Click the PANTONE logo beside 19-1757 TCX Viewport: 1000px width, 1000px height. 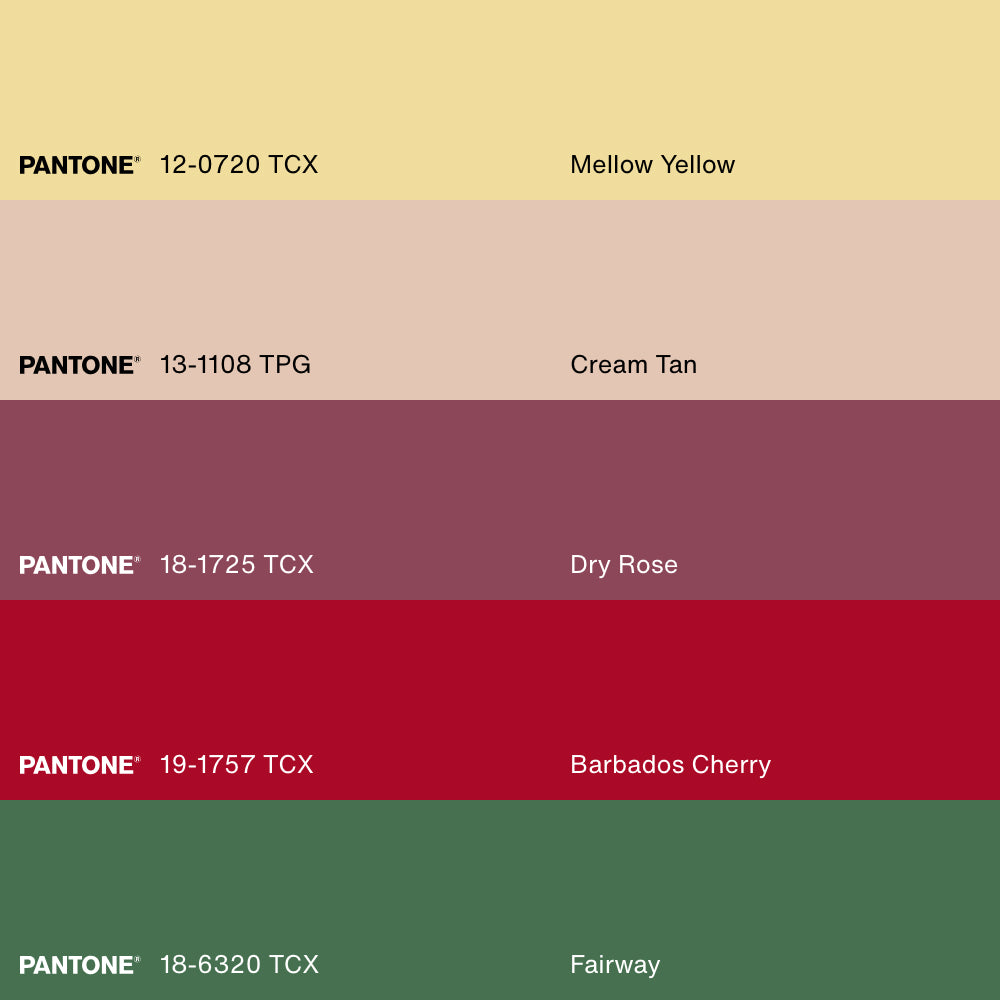[79, 765]
